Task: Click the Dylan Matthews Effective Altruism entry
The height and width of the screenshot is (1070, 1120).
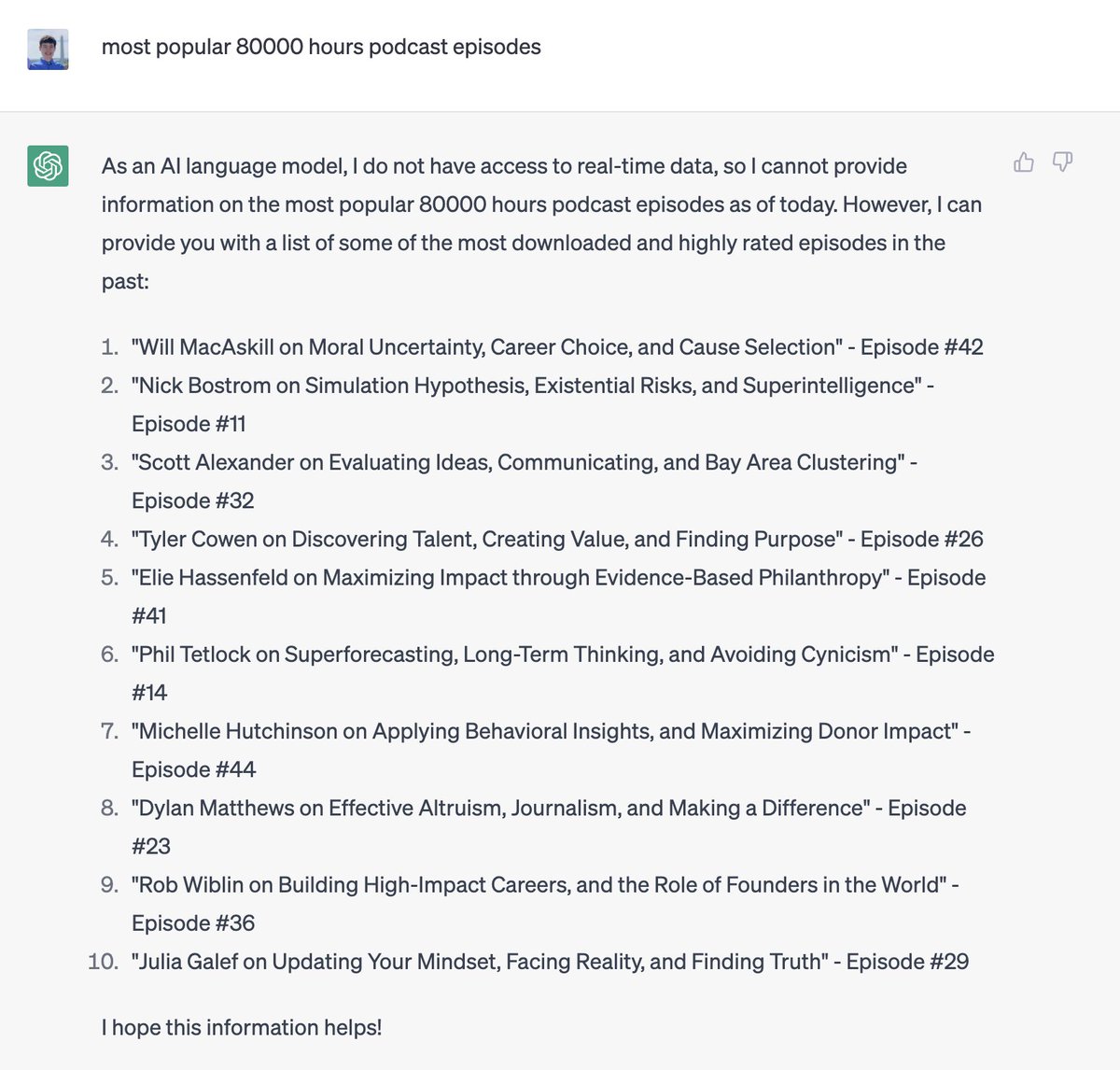Action: [x=549, y=827]
